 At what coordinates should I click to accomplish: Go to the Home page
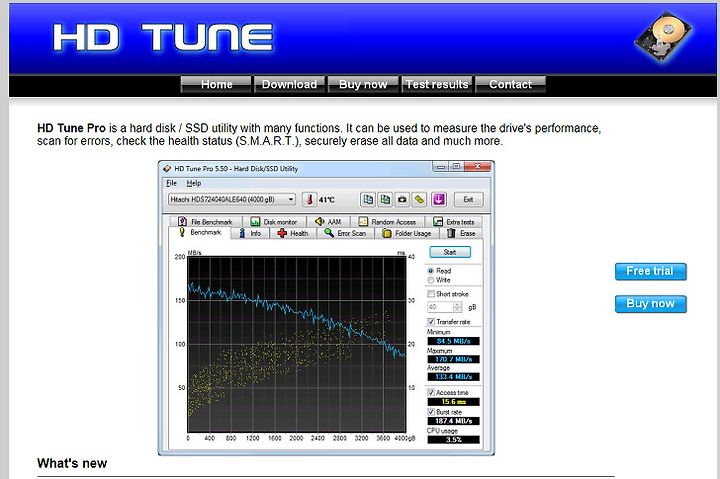(216, 85)
